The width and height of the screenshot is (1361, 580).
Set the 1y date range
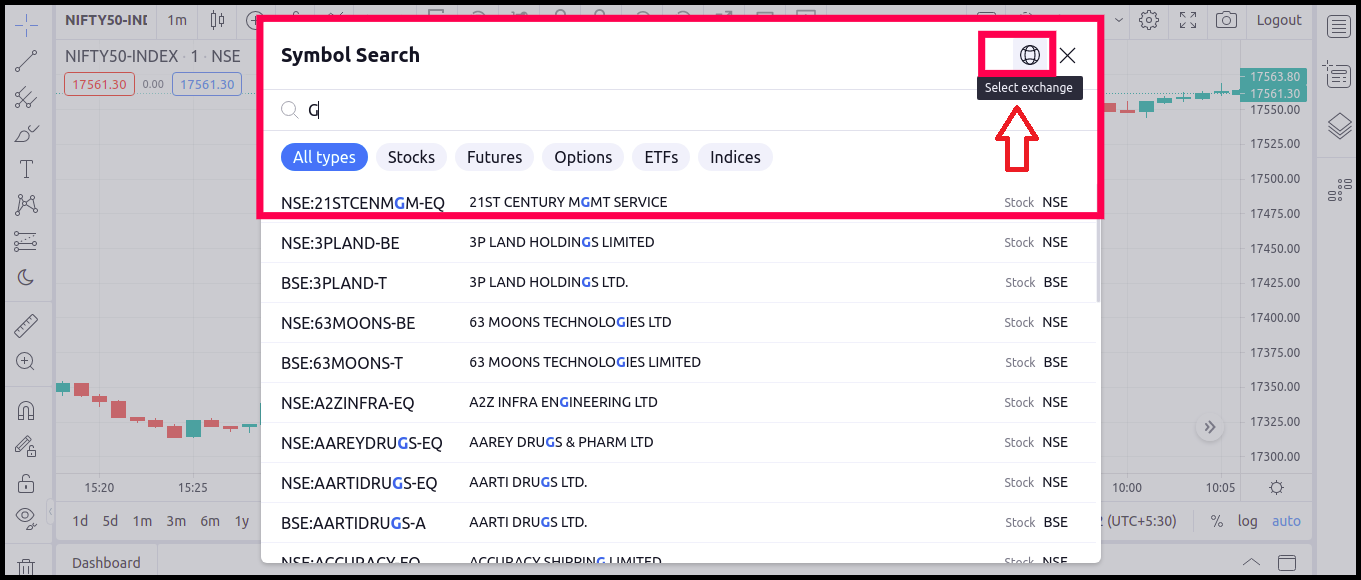point(242,521)
